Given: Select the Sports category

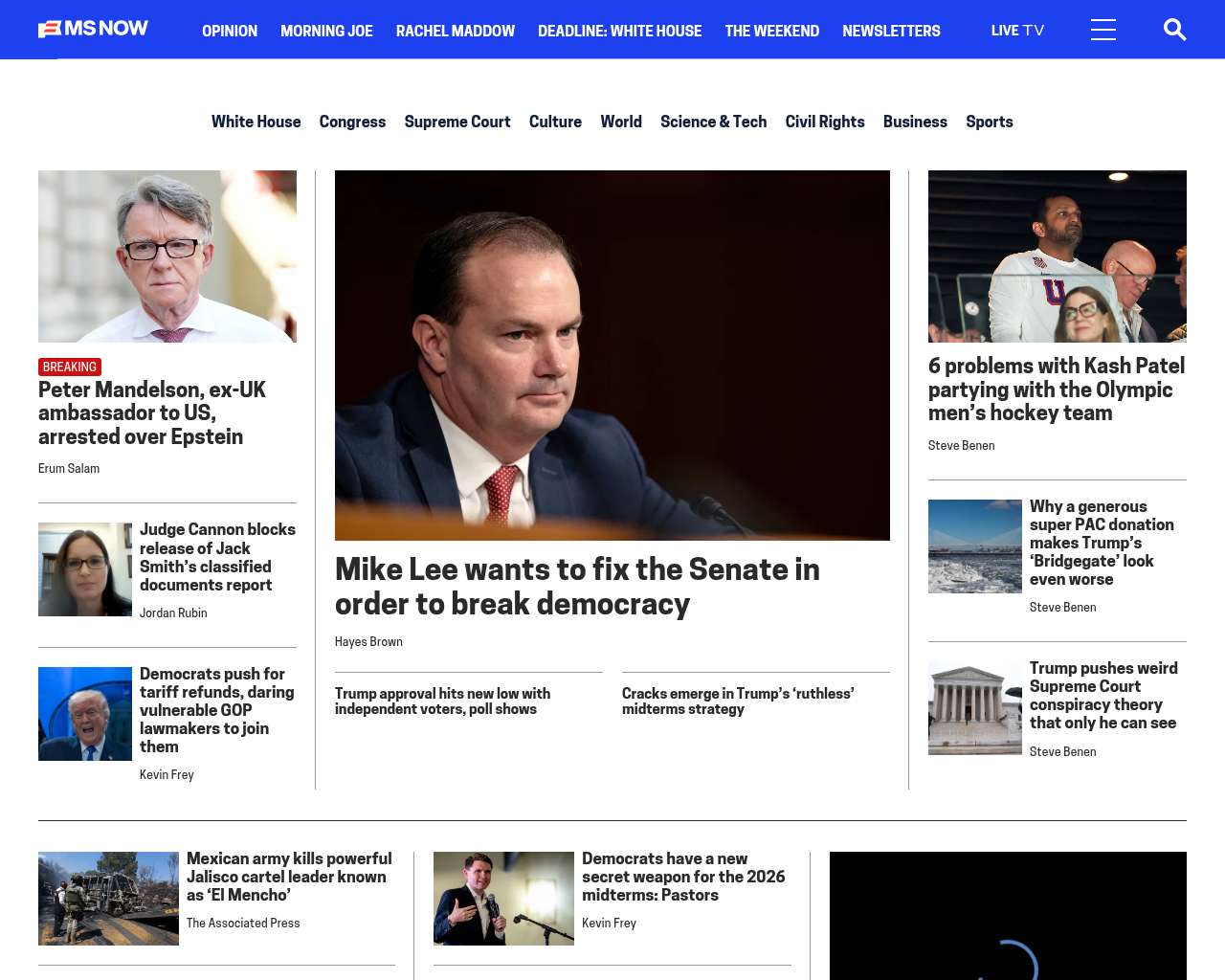Looking at the screenshot, I should [x=989, y=122].
